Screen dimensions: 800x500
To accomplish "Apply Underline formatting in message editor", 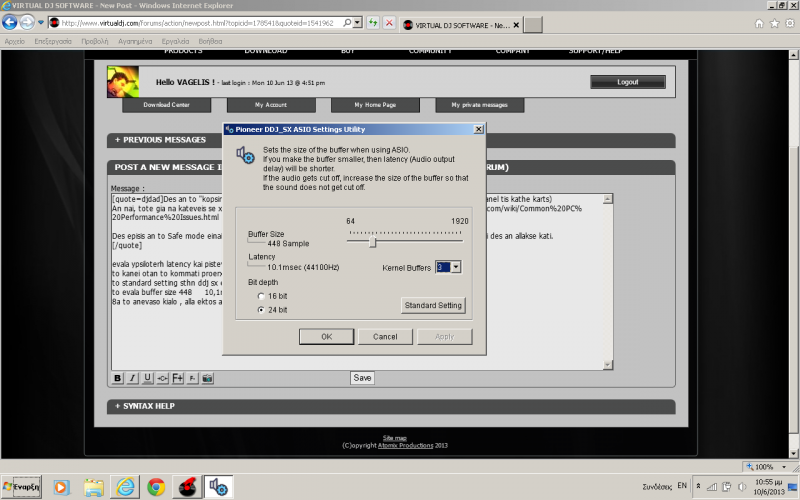I will coord(147,378).
